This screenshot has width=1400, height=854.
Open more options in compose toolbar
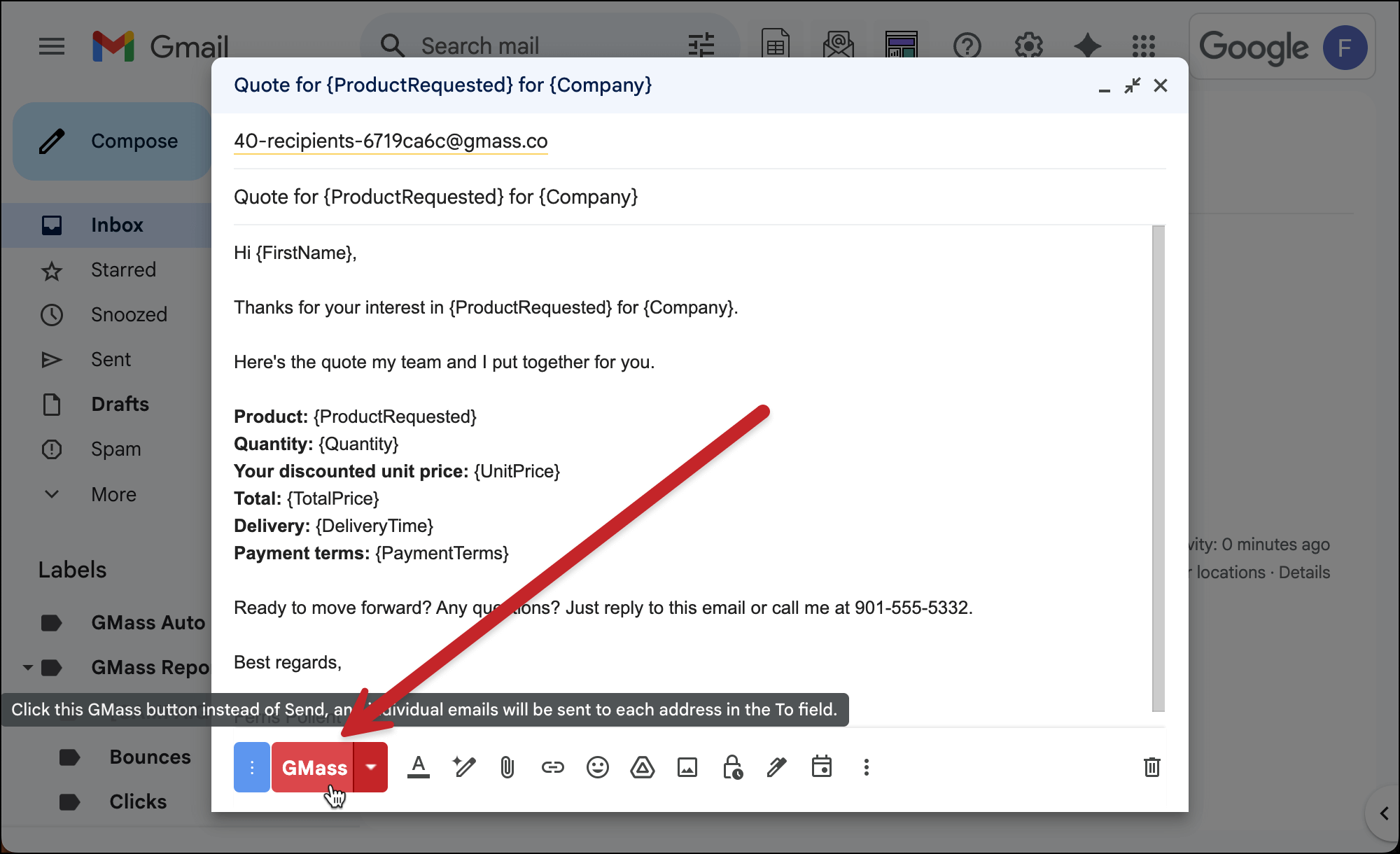(x=866, y=767)
